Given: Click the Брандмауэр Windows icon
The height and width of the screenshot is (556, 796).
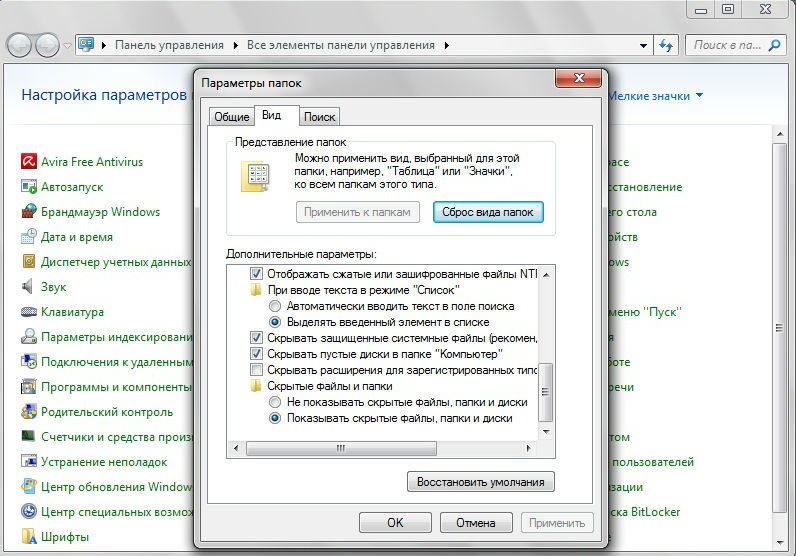Looking at the screenshot, I should pyautogui.click(x=29, y=212).
